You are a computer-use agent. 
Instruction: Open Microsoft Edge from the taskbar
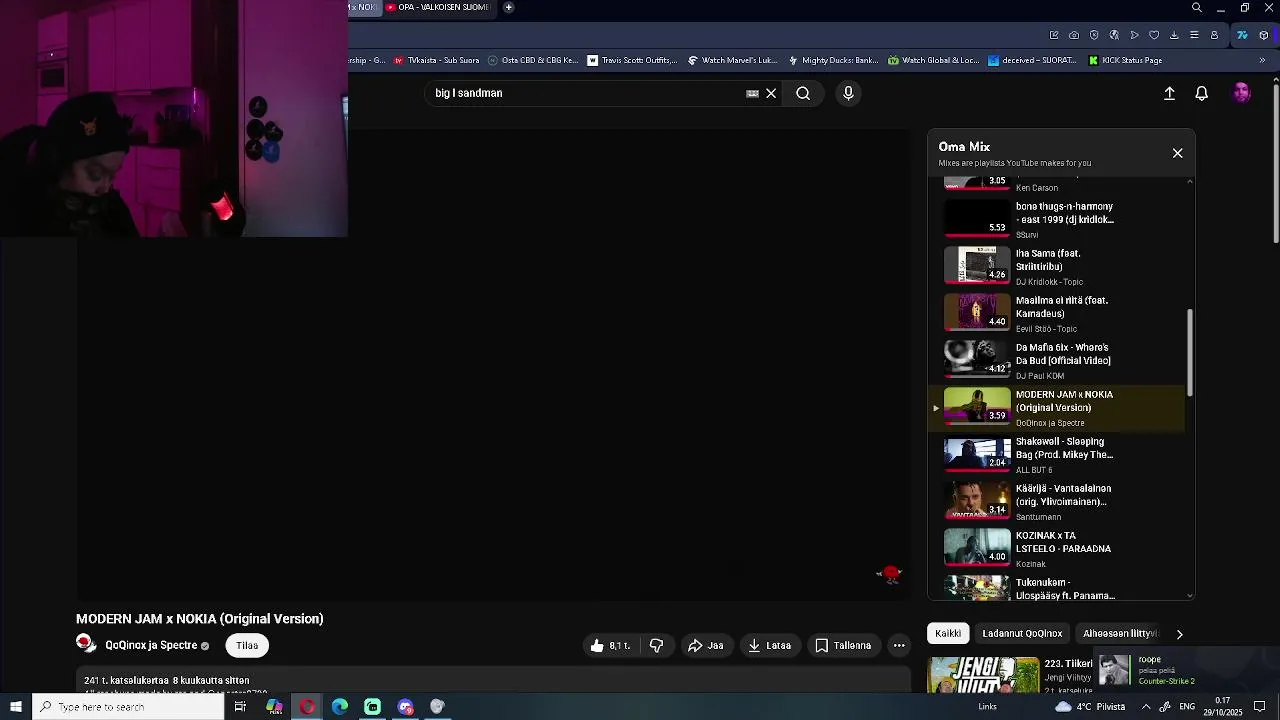[340, 707]
